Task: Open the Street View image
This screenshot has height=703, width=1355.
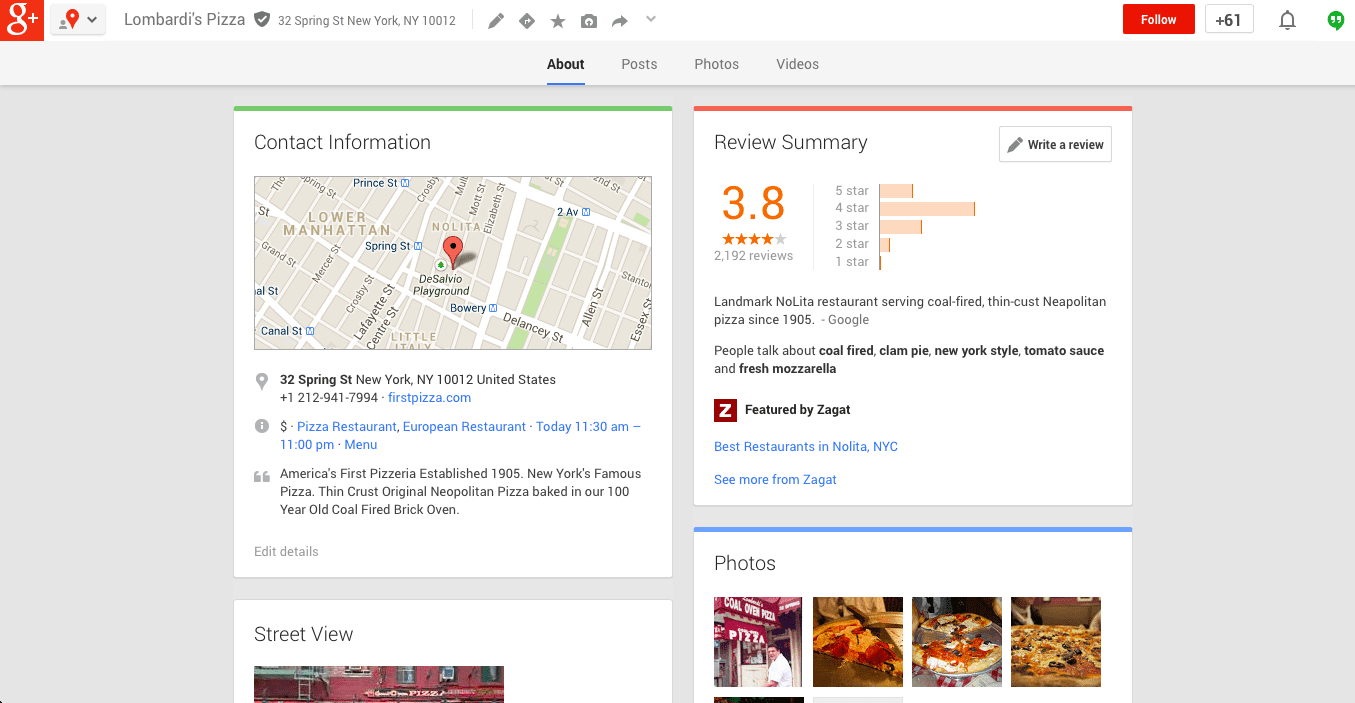Action: [379, 684]
